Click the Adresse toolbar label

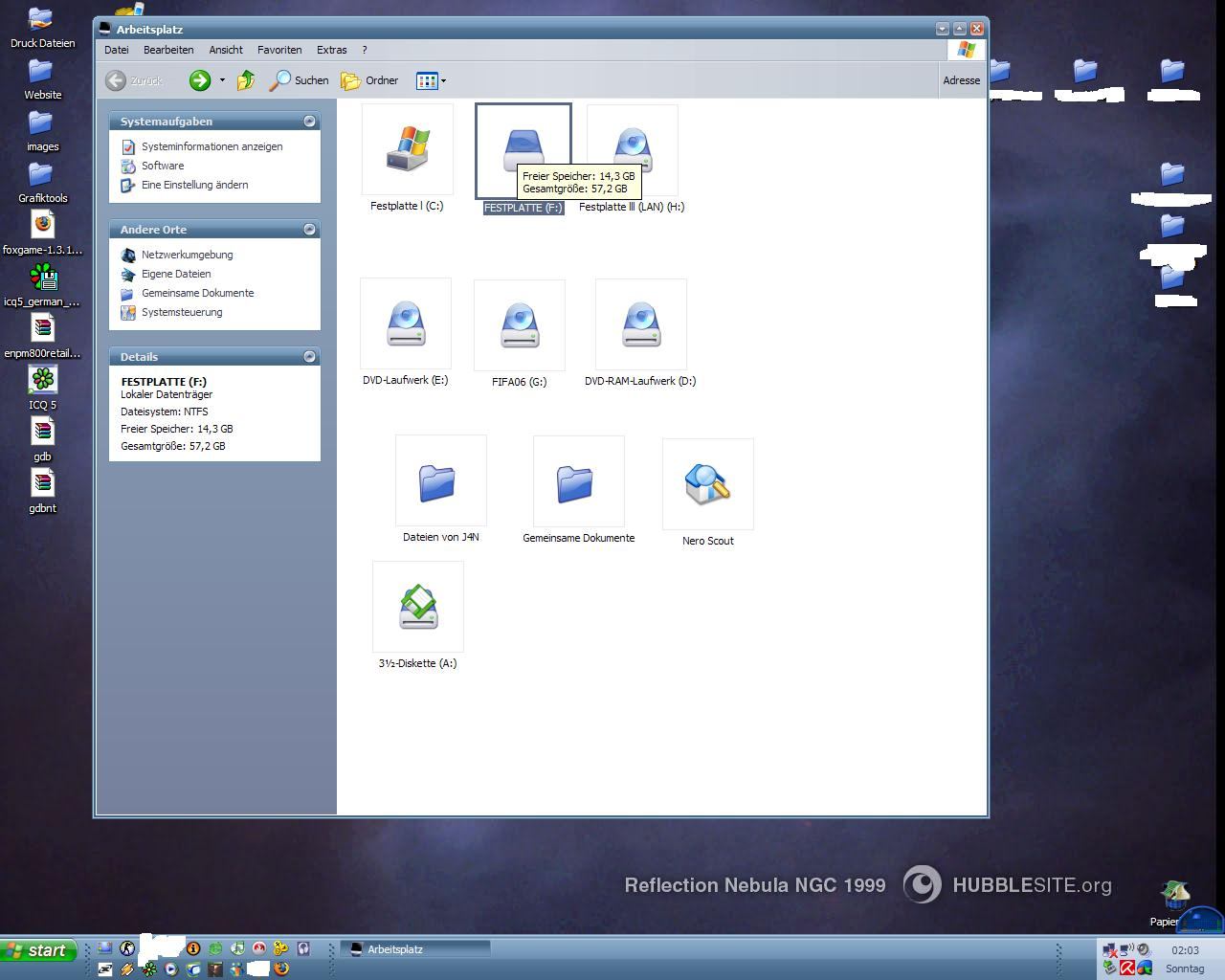point(961,80)
